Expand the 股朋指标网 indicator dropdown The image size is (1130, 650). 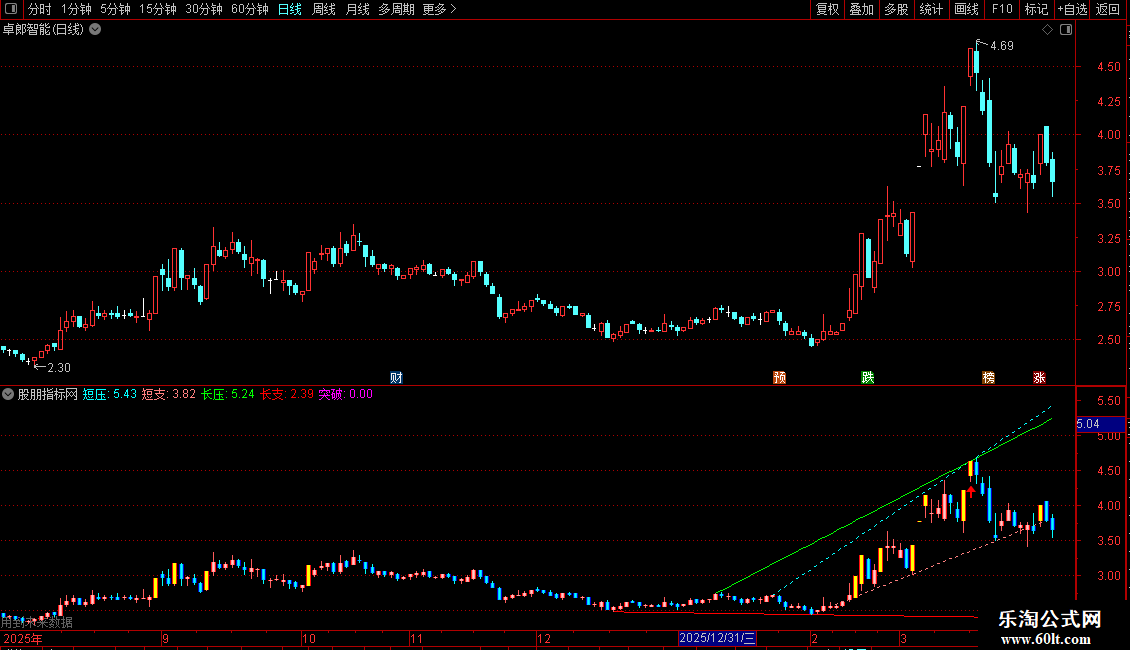(x=8, y=394)
